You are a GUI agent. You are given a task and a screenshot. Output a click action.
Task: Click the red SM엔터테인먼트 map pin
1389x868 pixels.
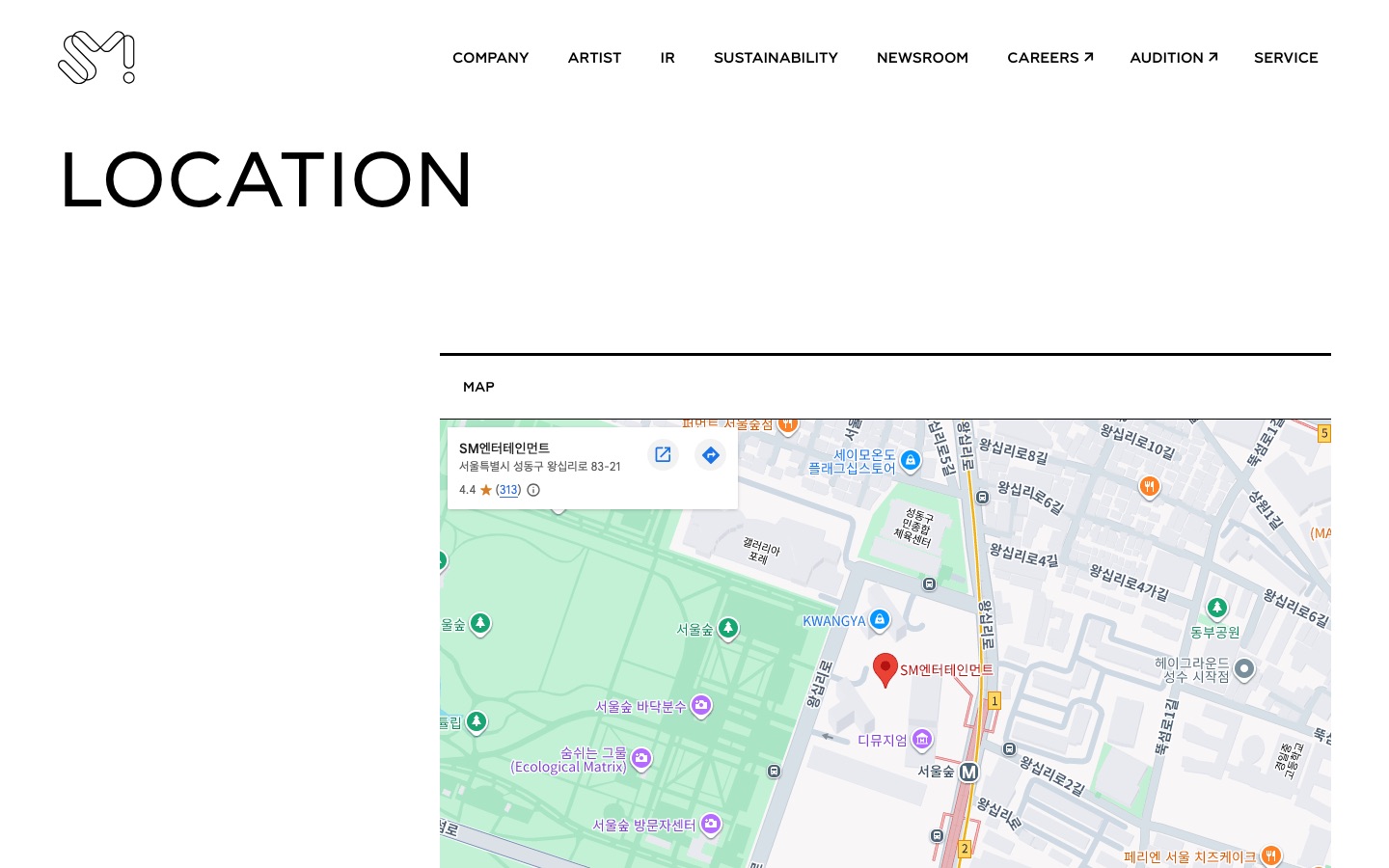tap(885, 668)
